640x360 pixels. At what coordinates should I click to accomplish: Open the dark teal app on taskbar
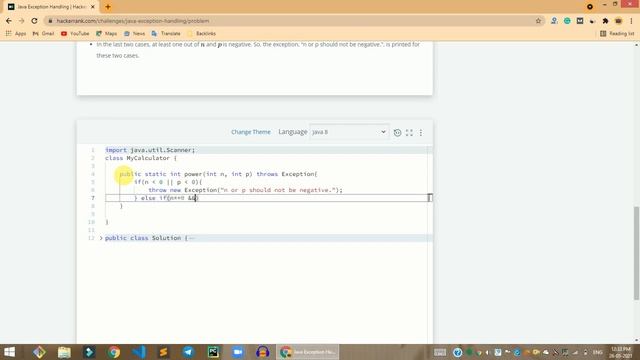[x=89, y=352]
